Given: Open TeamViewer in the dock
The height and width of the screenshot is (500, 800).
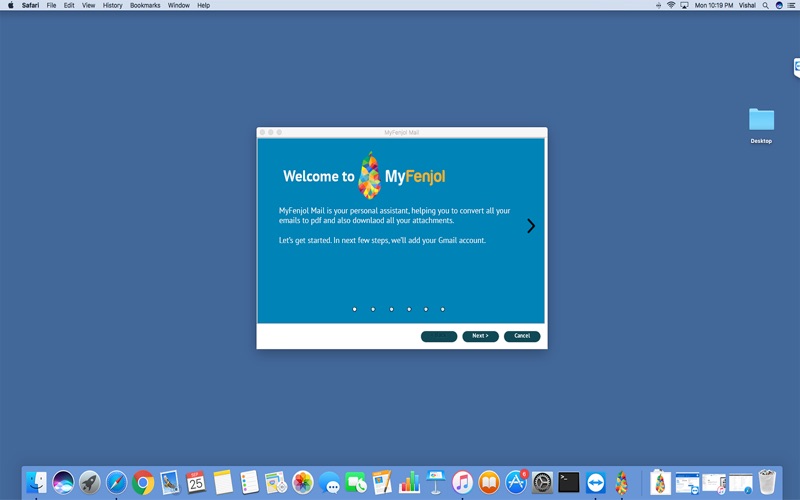Looking at the screenshot, I should (x=595, y=482).
